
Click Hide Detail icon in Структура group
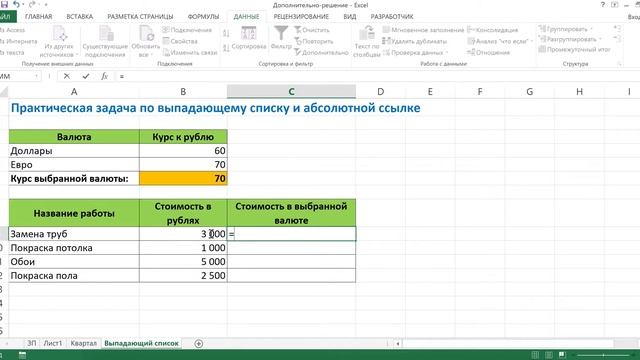pos(617,39)
